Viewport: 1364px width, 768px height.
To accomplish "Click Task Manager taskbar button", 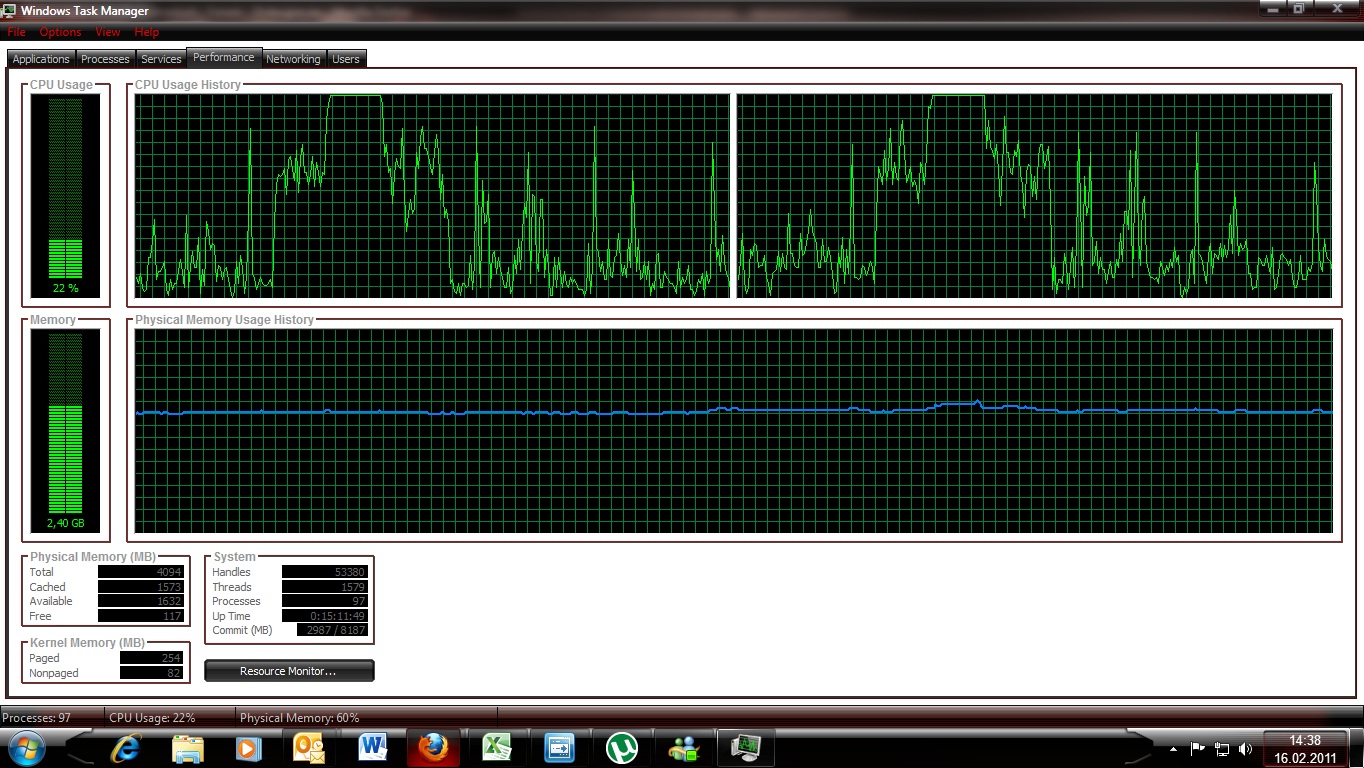I will tap(746, 747).
